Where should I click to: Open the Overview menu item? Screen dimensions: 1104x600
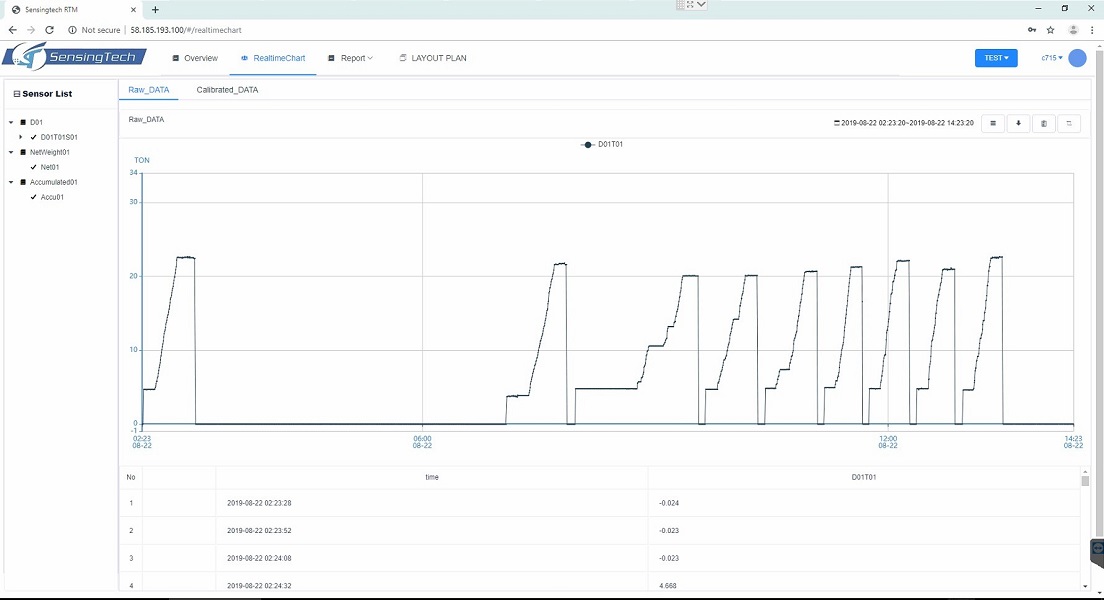(x=195, y=58)
